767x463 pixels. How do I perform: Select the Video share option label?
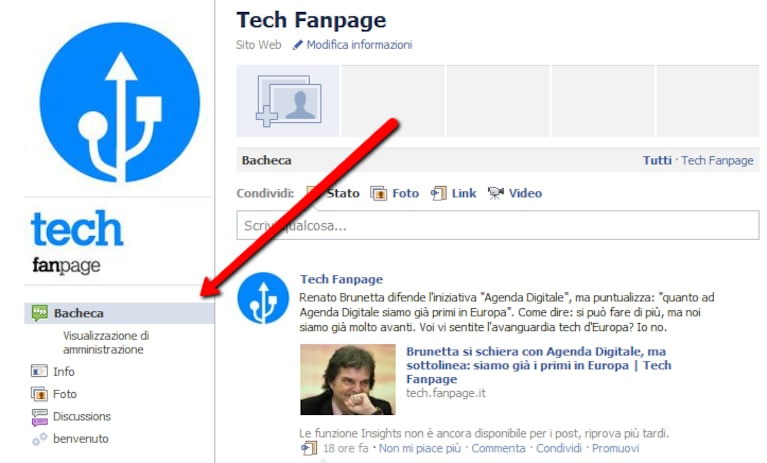point(525,194)
